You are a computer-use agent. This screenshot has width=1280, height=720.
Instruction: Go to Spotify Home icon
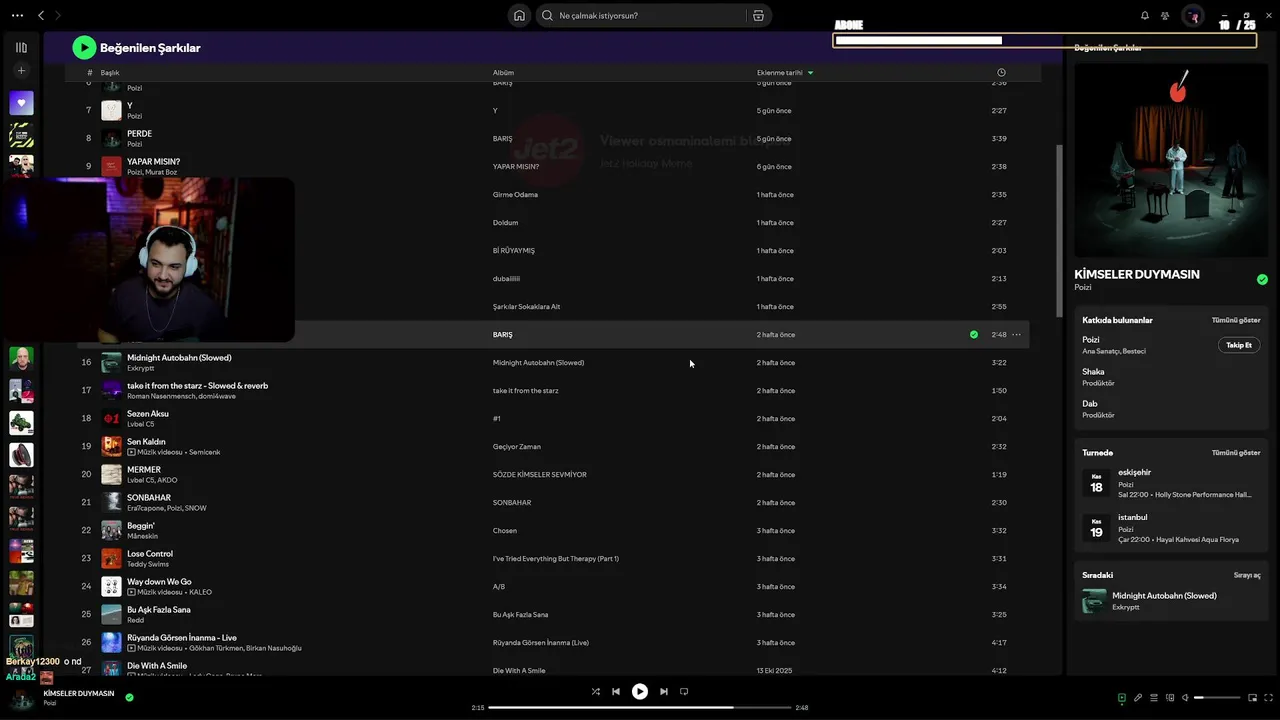(519, 16)
